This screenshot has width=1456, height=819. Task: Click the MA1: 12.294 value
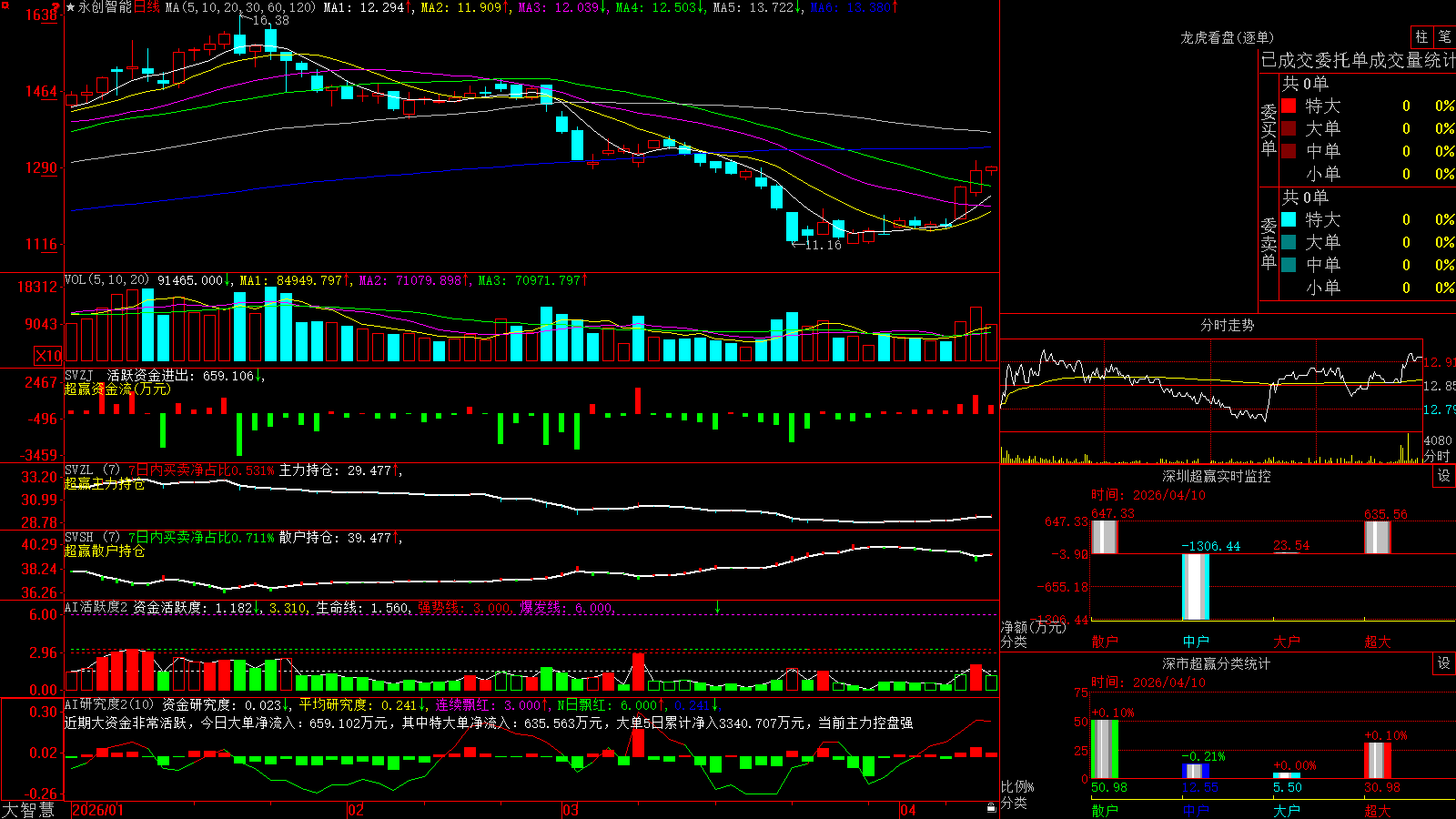(x=364, y=7)
